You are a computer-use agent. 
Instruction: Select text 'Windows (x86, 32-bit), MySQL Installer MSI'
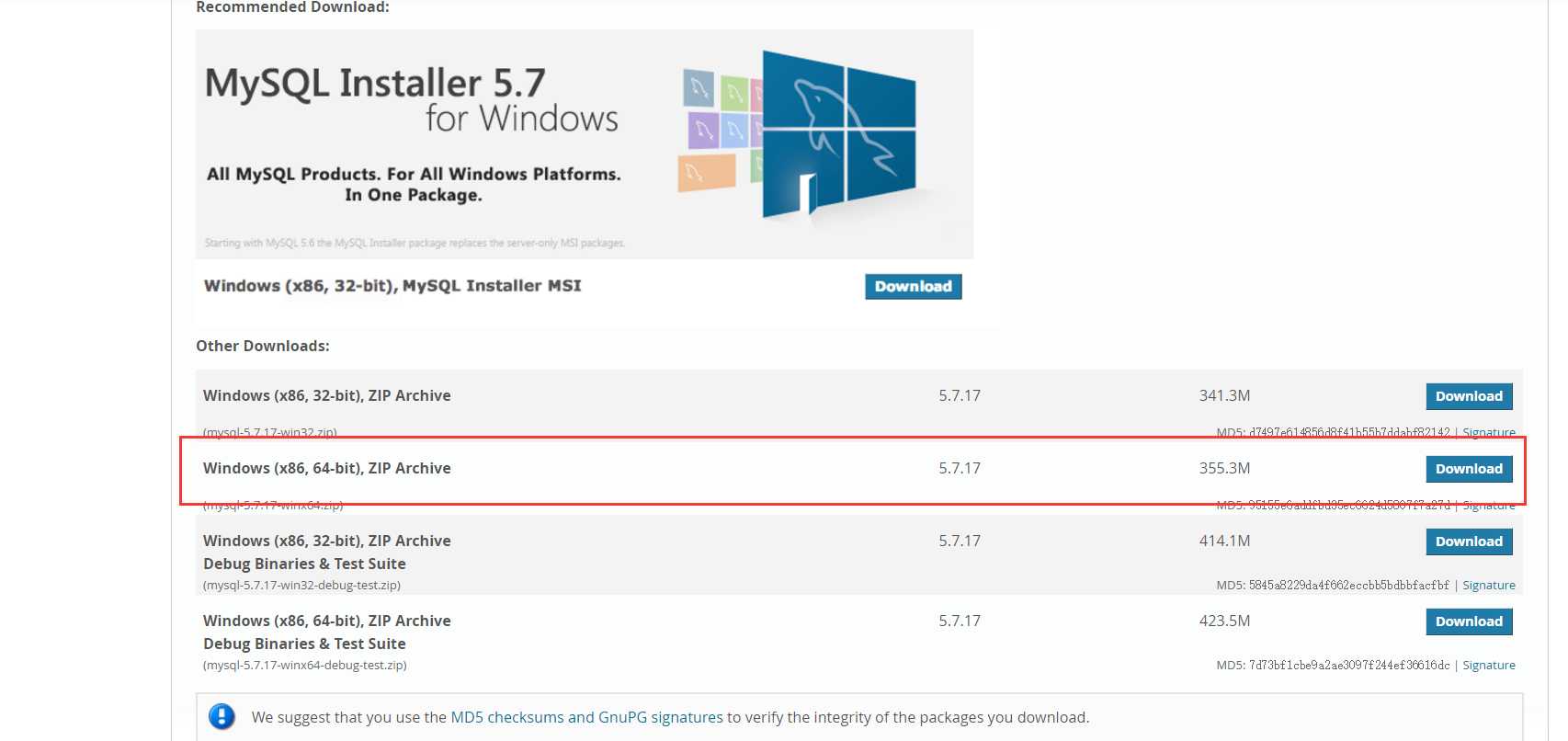[x=392, y=286]
